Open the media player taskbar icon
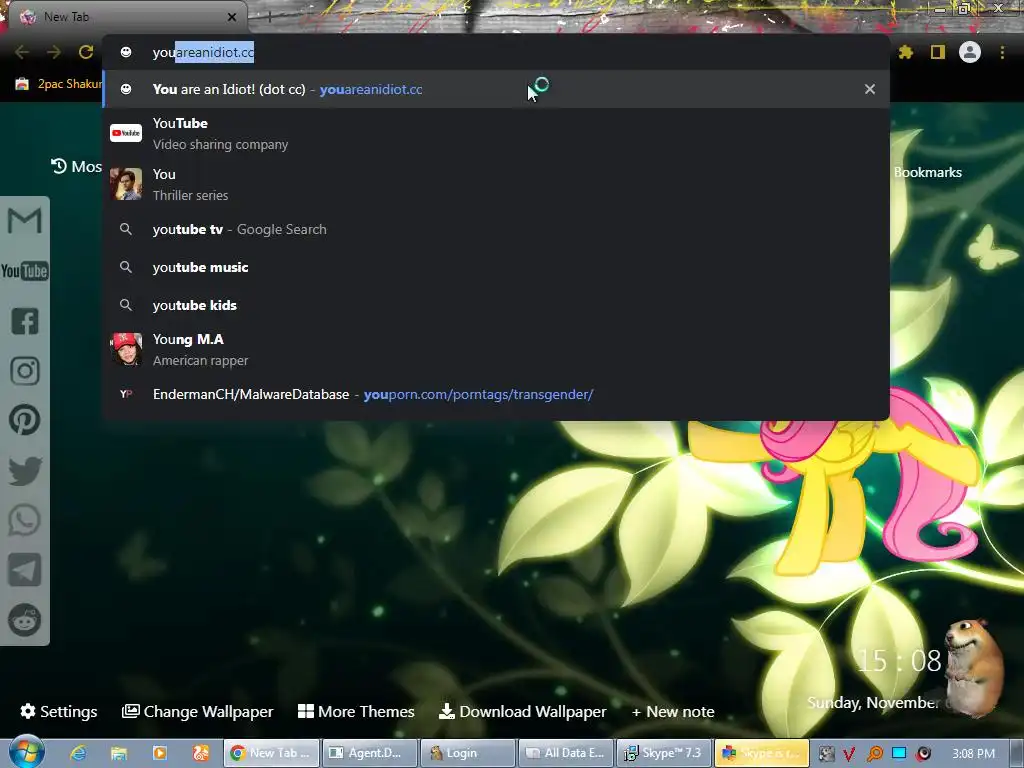The image size is (1024, 768). (160, 753)
